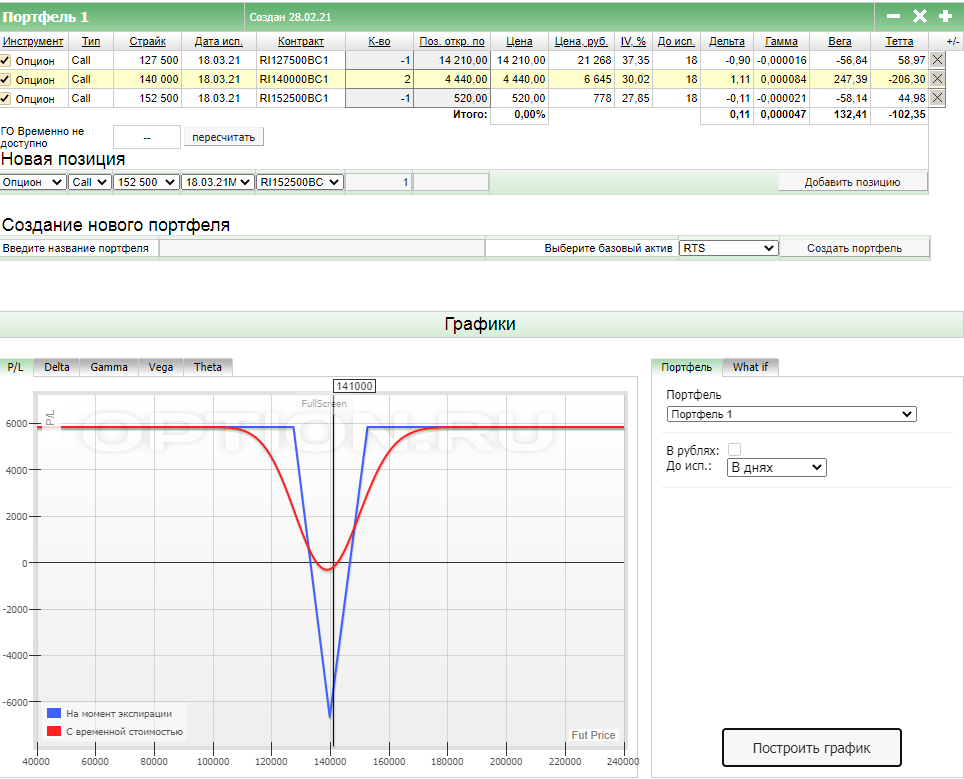Sort table by 'К-во' column header
This screenshot has height=779, width=964.
[379, 41]
